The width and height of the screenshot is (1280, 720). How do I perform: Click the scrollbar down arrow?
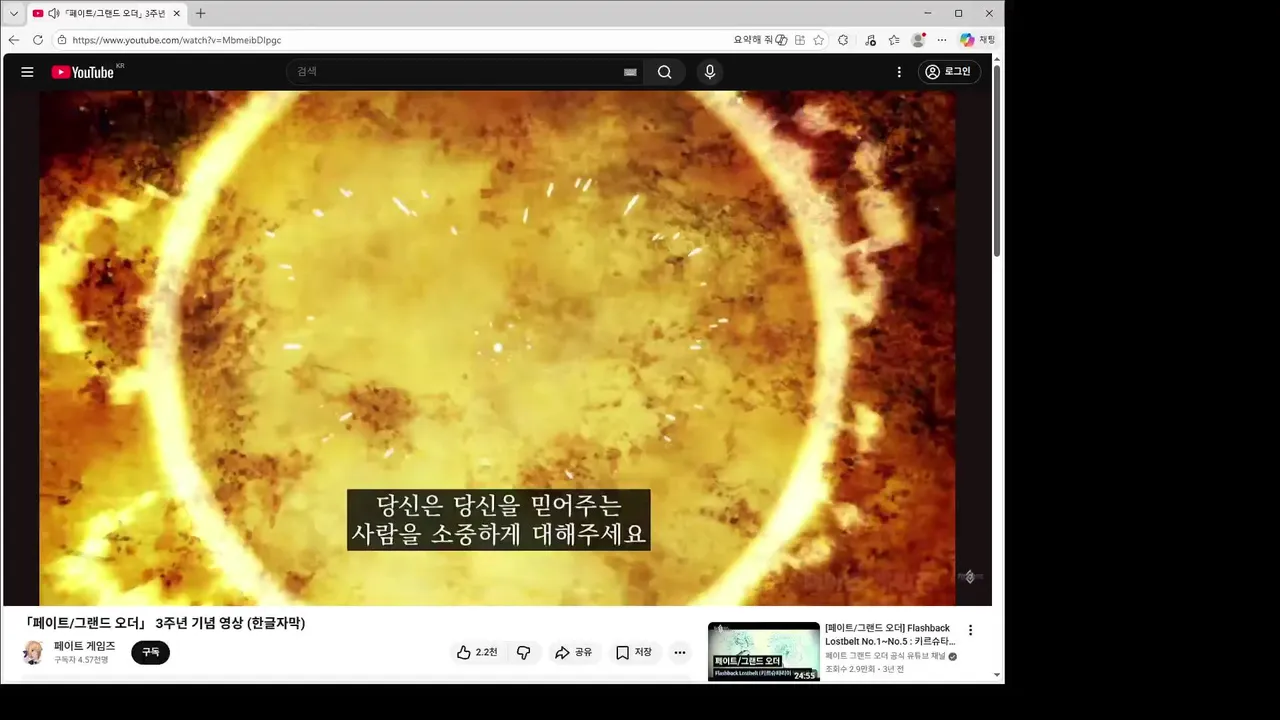point(997,675)
